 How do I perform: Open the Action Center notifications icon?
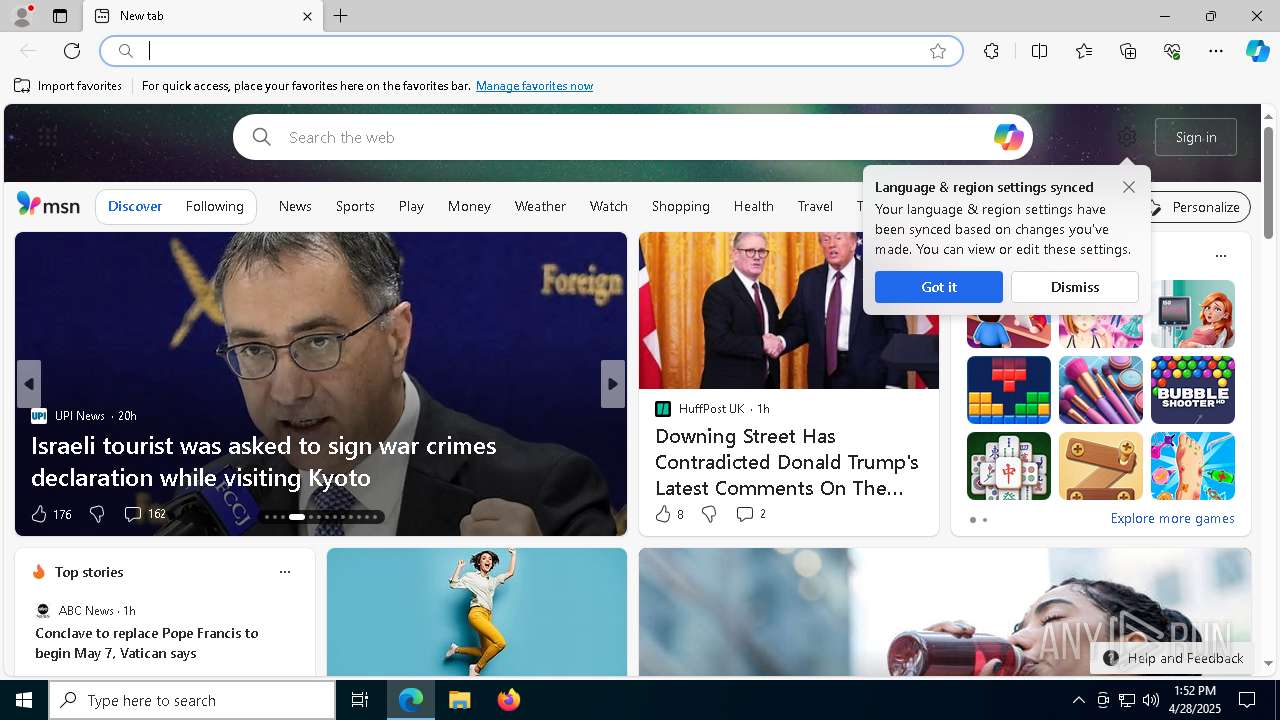1247,700
